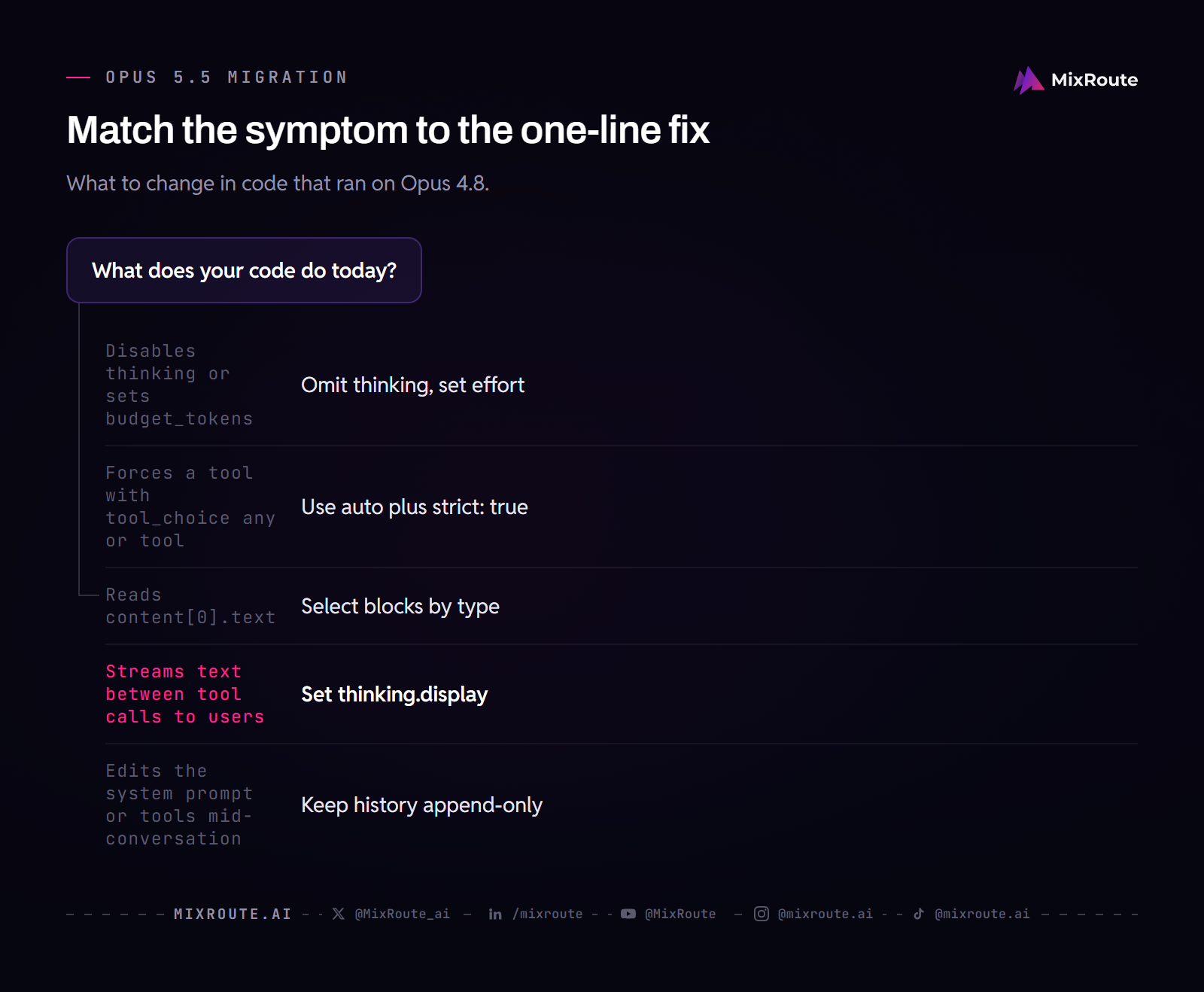Open the @MixRoute YouTube handle

[x=680, y=914]
